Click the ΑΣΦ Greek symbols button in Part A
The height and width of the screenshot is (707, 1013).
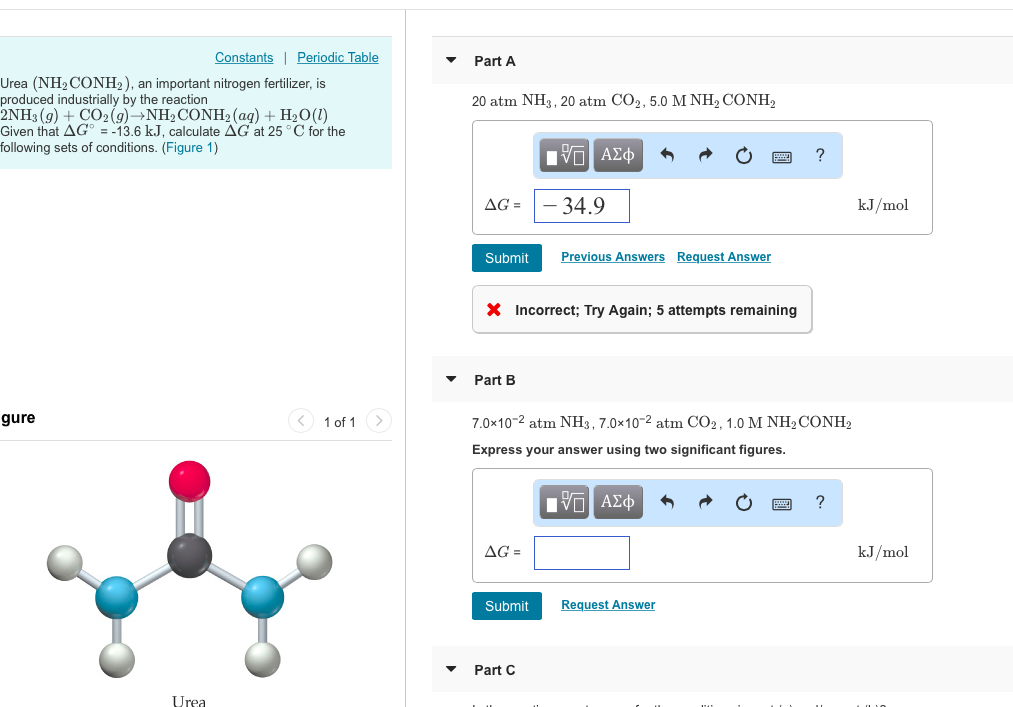617,155
